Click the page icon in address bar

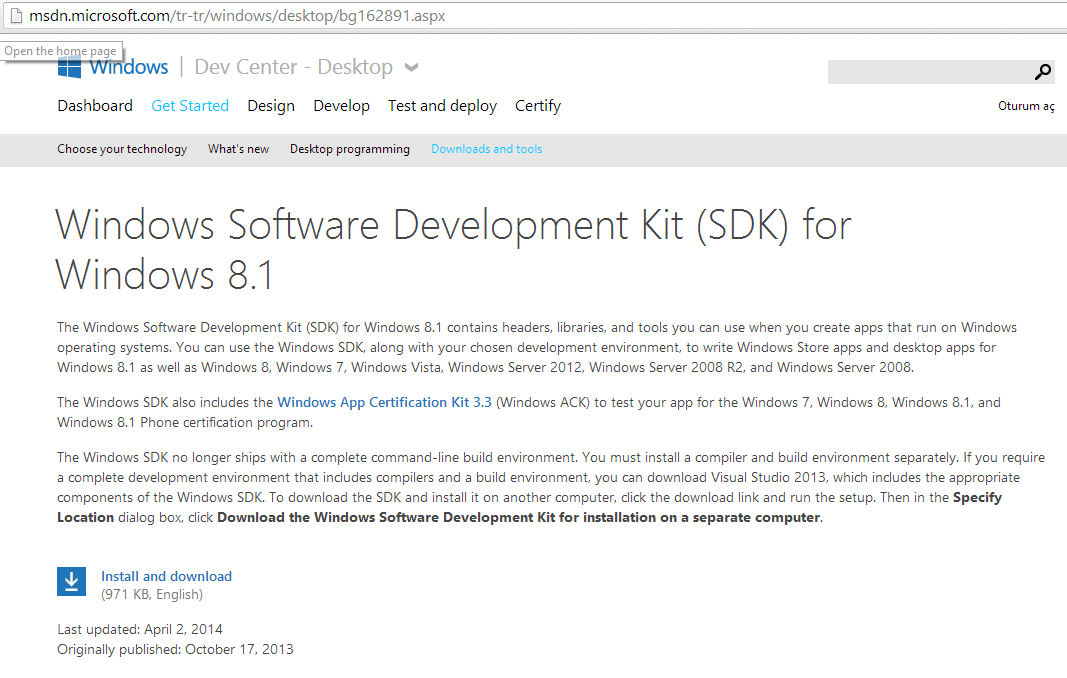tap(16, 16)
